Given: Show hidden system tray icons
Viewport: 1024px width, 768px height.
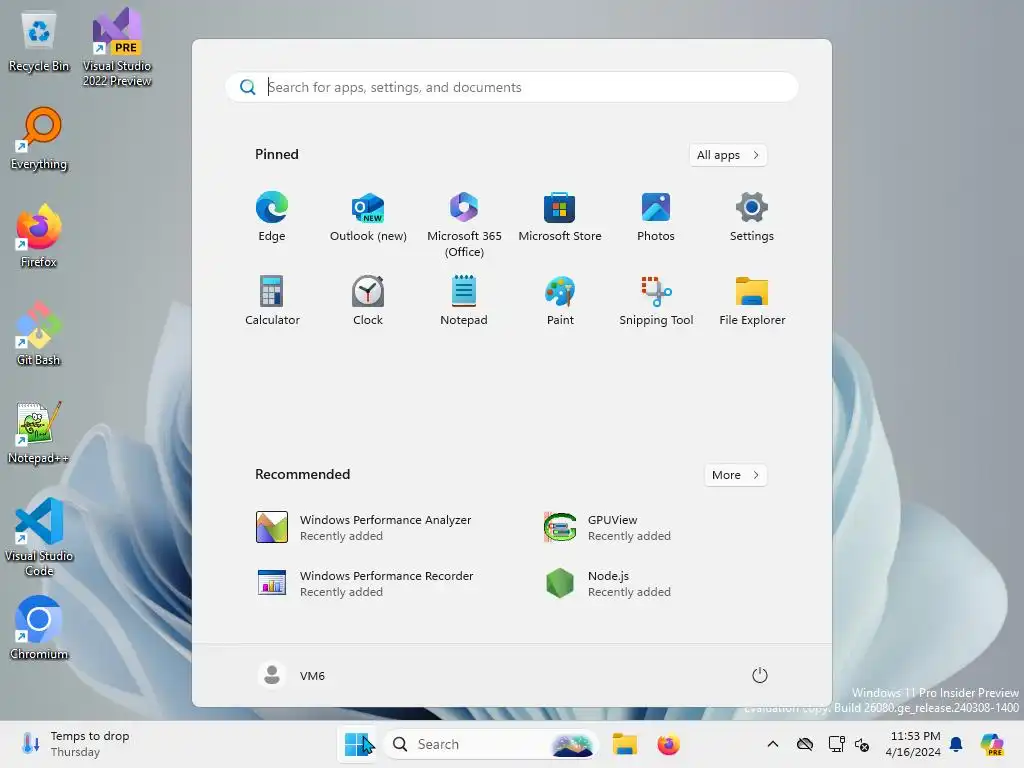Looking at the screenshot, I should tap(773, 744).
